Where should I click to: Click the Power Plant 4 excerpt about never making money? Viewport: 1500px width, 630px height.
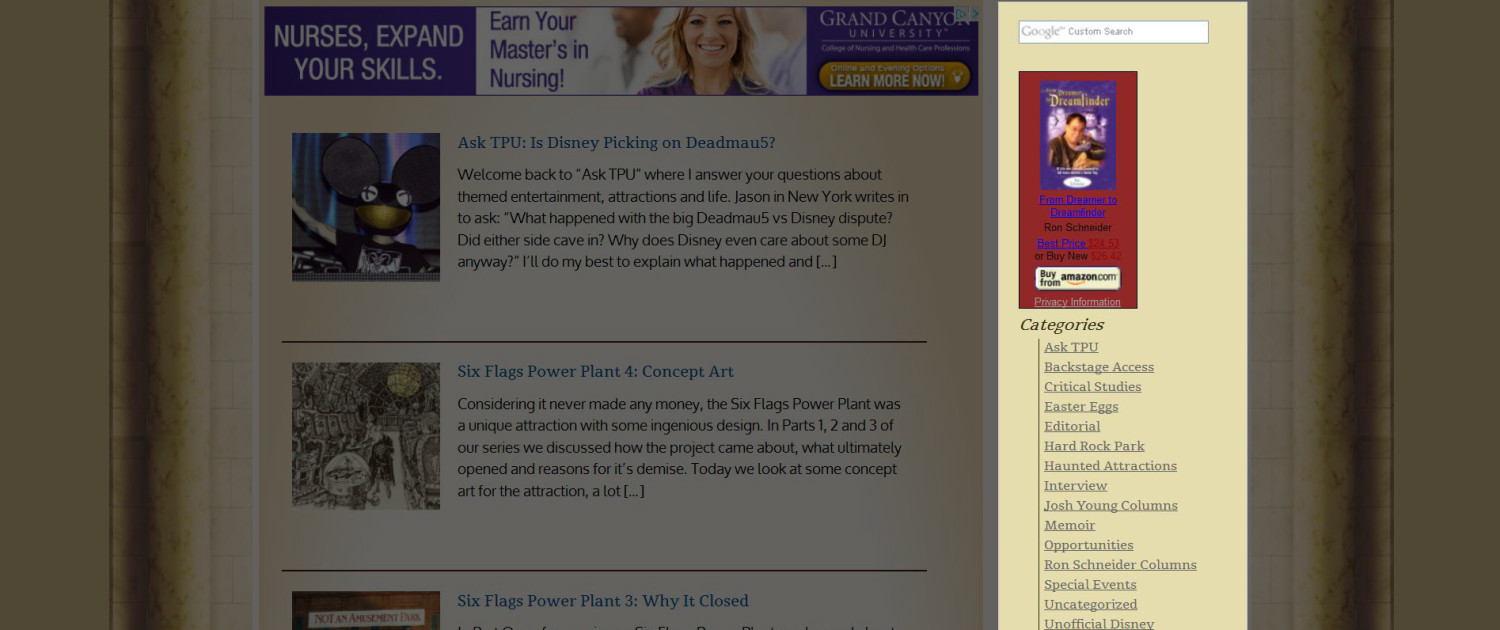pyautogui.click(x=680, y=447)
